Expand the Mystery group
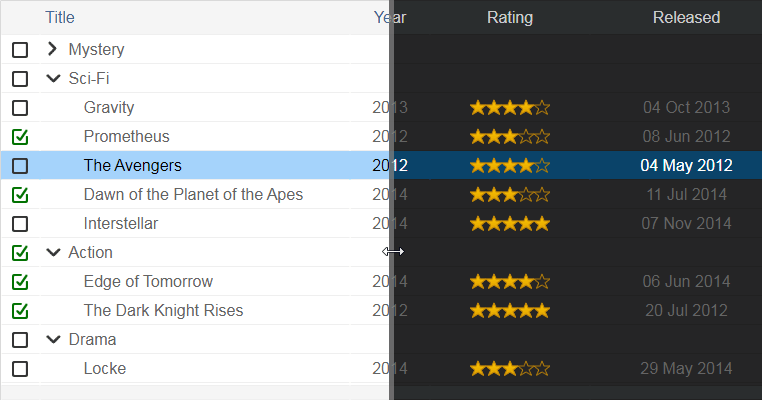The width and height of the screenshot is (762, 400). [x=53, y=49]
